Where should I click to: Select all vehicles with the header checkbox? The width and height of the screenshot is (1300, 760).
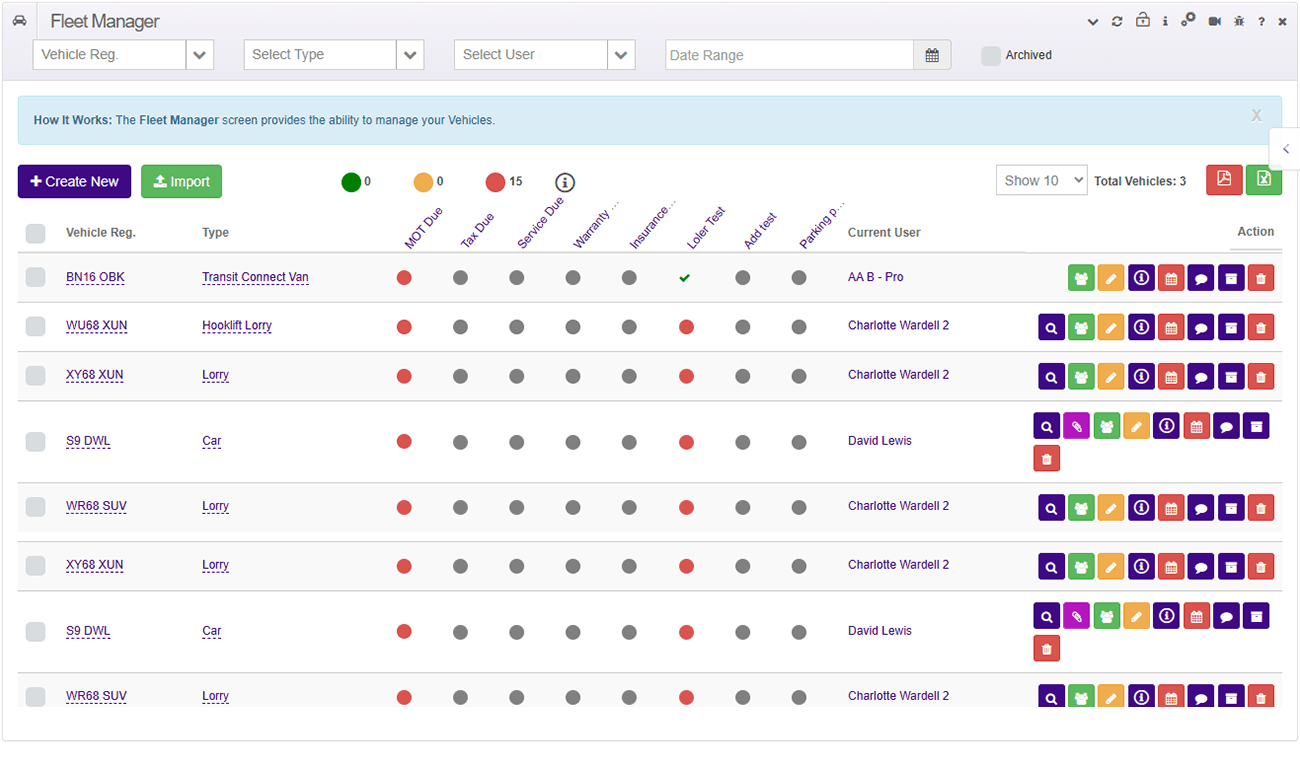(x=35, y=232)
